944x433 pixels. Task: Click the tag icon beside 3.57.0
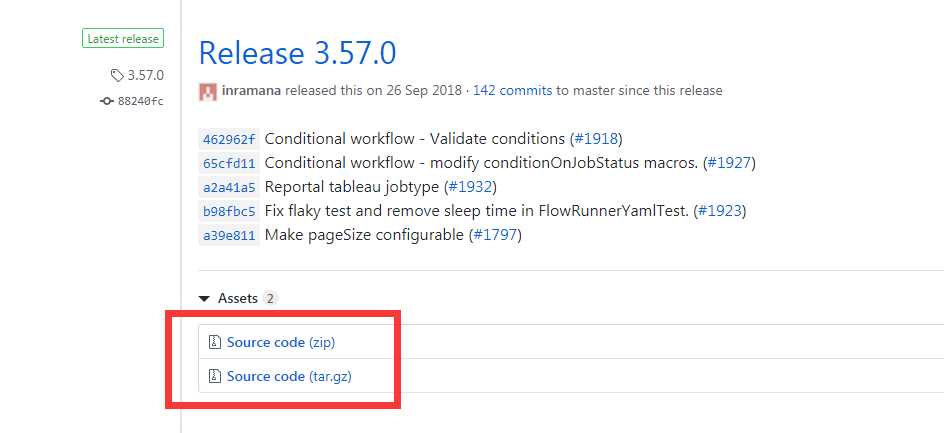(117, 75)
